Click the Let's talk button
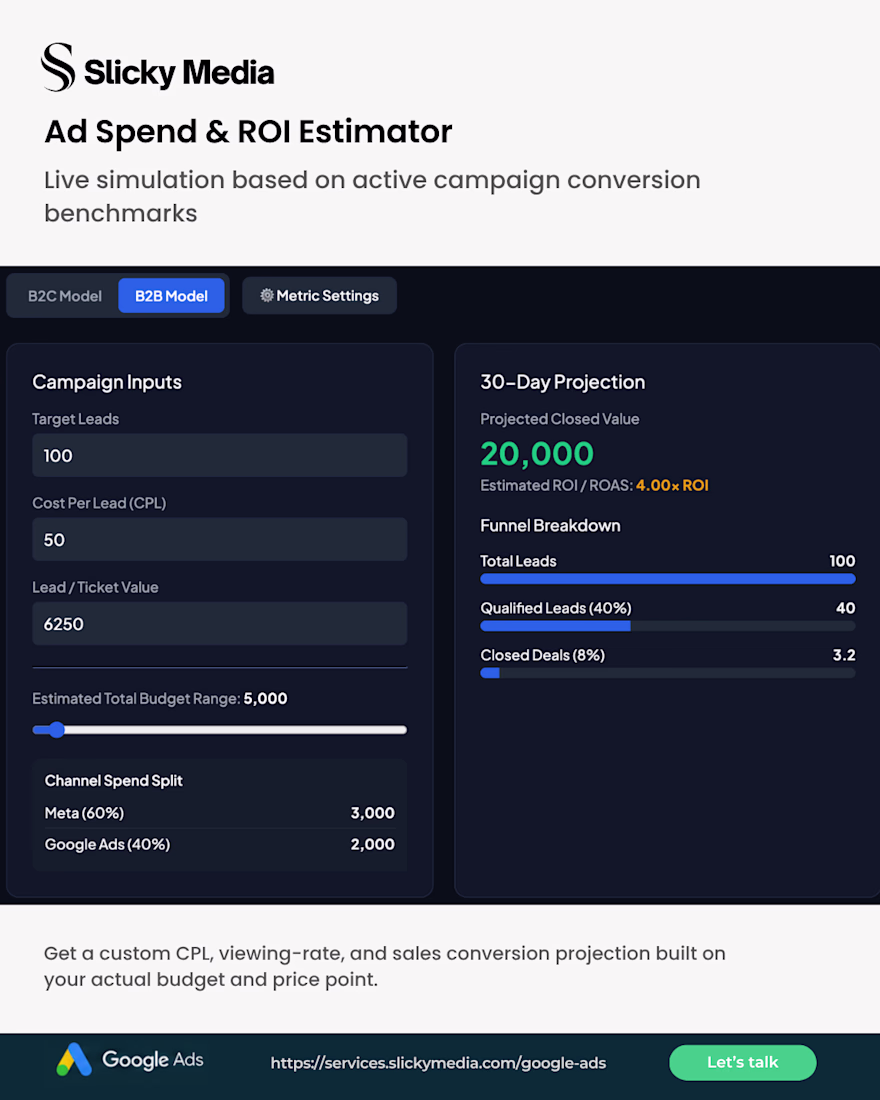Image resolution: width=880 pixels, height=1100 pixels. [x=742, y=1062]
